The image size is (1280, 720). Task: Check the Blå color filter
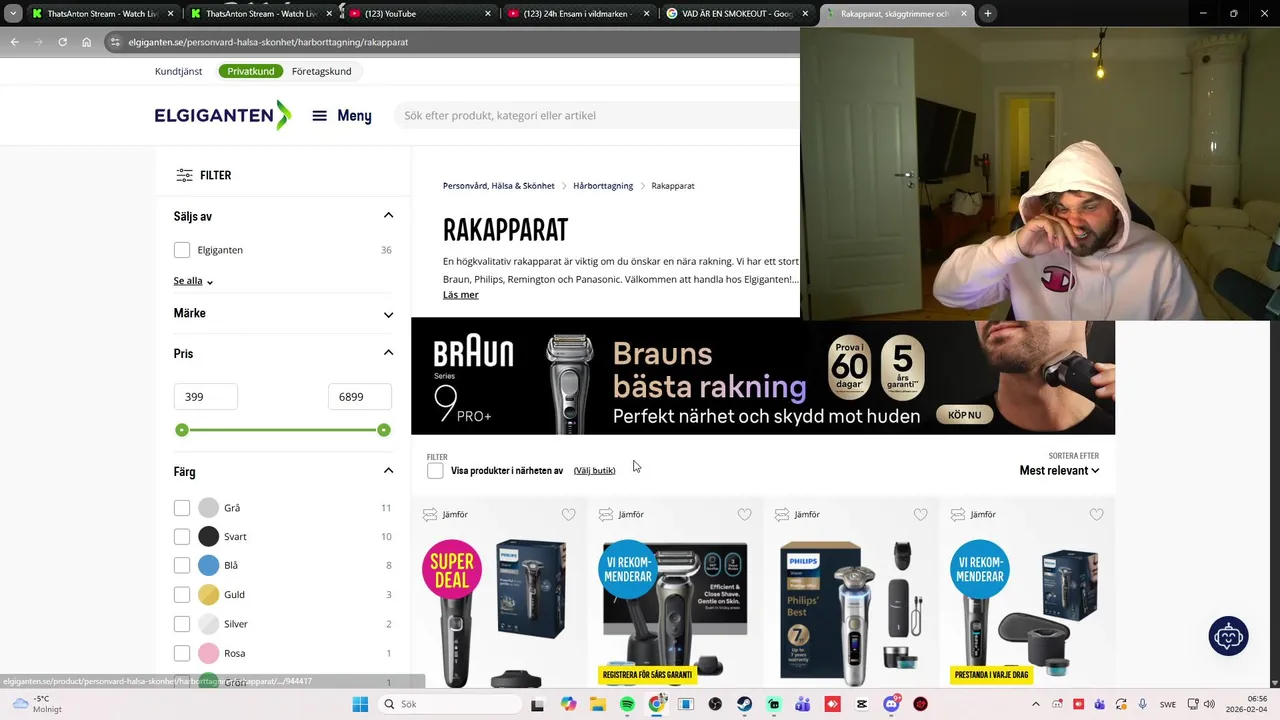[182, 566]
